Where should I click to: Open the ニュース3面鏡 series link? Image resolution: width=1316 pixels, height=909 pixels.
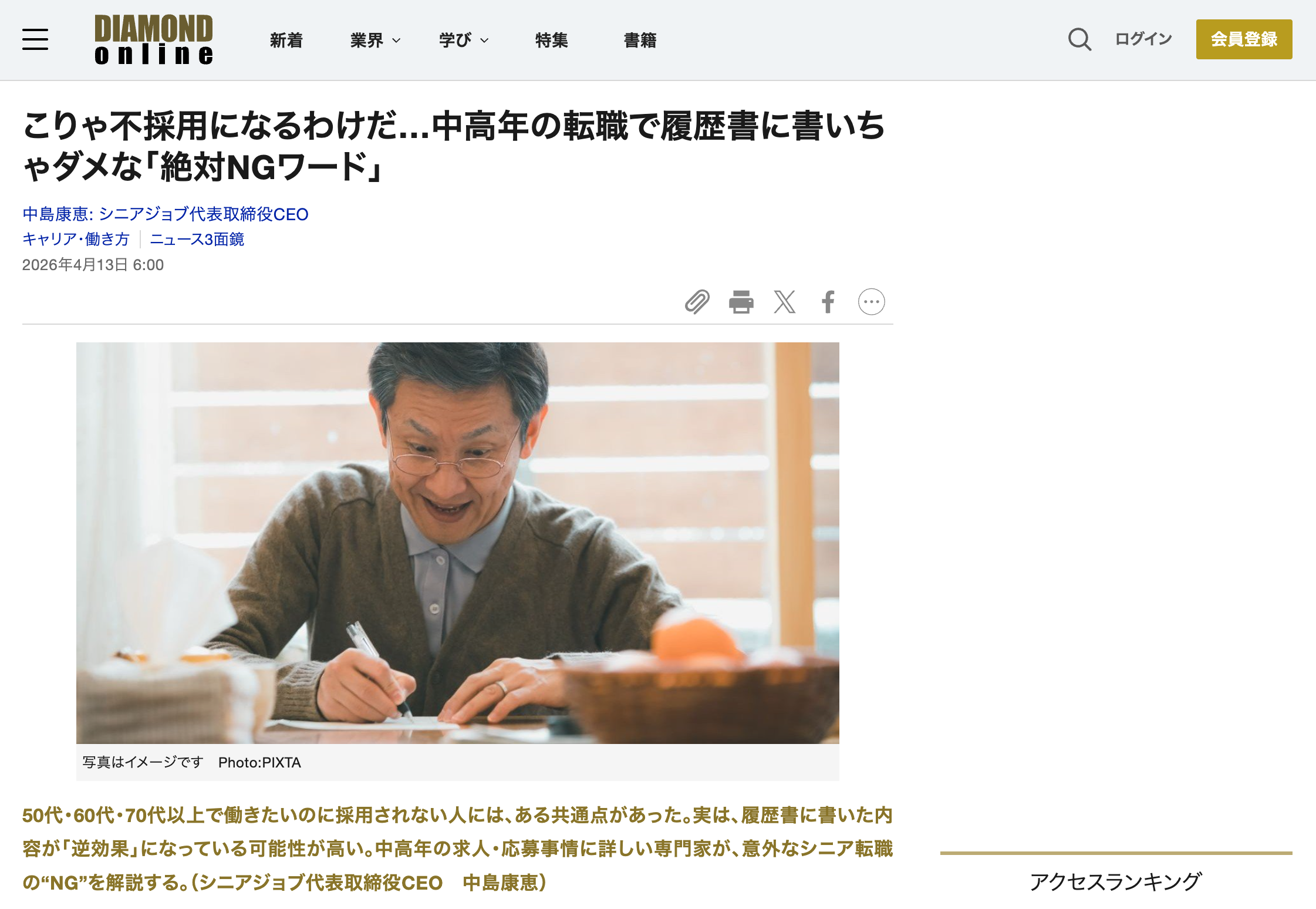pyautogui.click(x=197, y=239)
